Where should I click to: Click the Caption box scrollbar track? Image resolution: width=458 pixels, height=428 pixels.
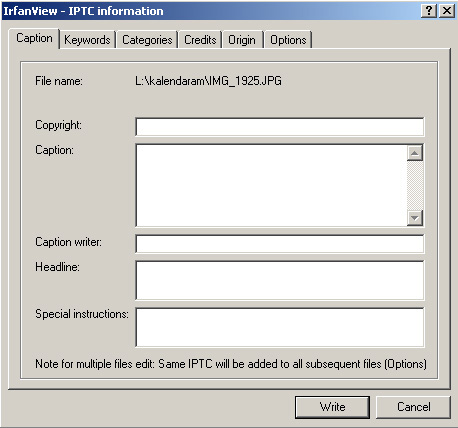click(x=415, y=186)
